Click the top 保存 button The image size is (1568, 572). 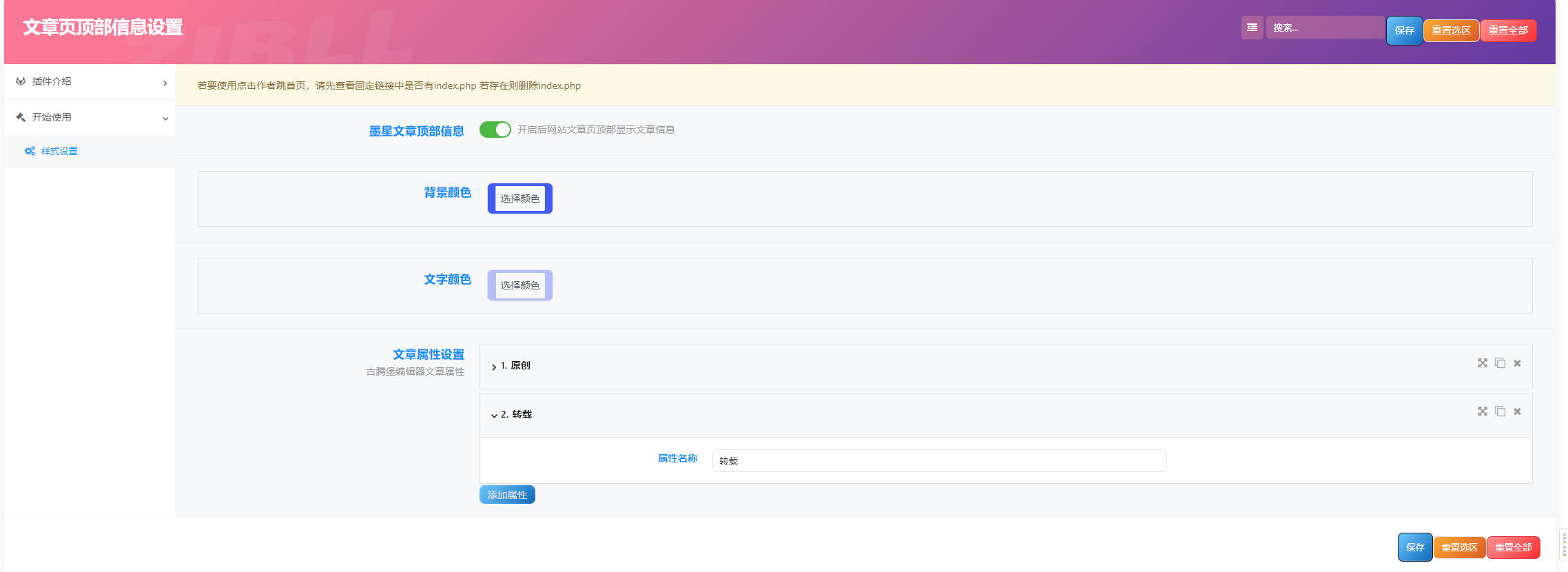[1404, 30]
